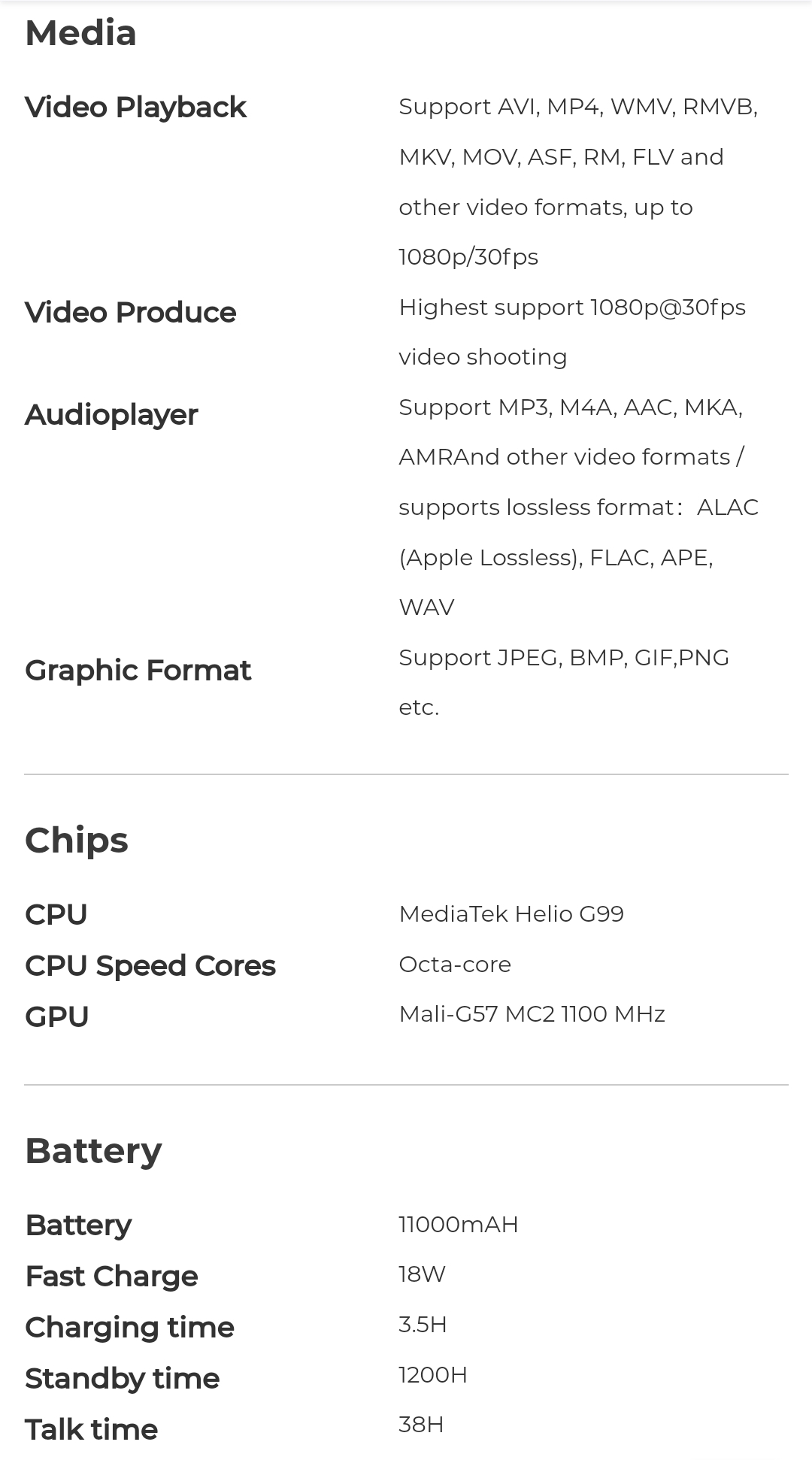Select the Support JPEG, BMP, GIF,PNG text
The width and height of the screenshot is (812, 1460).
[564, 658]
